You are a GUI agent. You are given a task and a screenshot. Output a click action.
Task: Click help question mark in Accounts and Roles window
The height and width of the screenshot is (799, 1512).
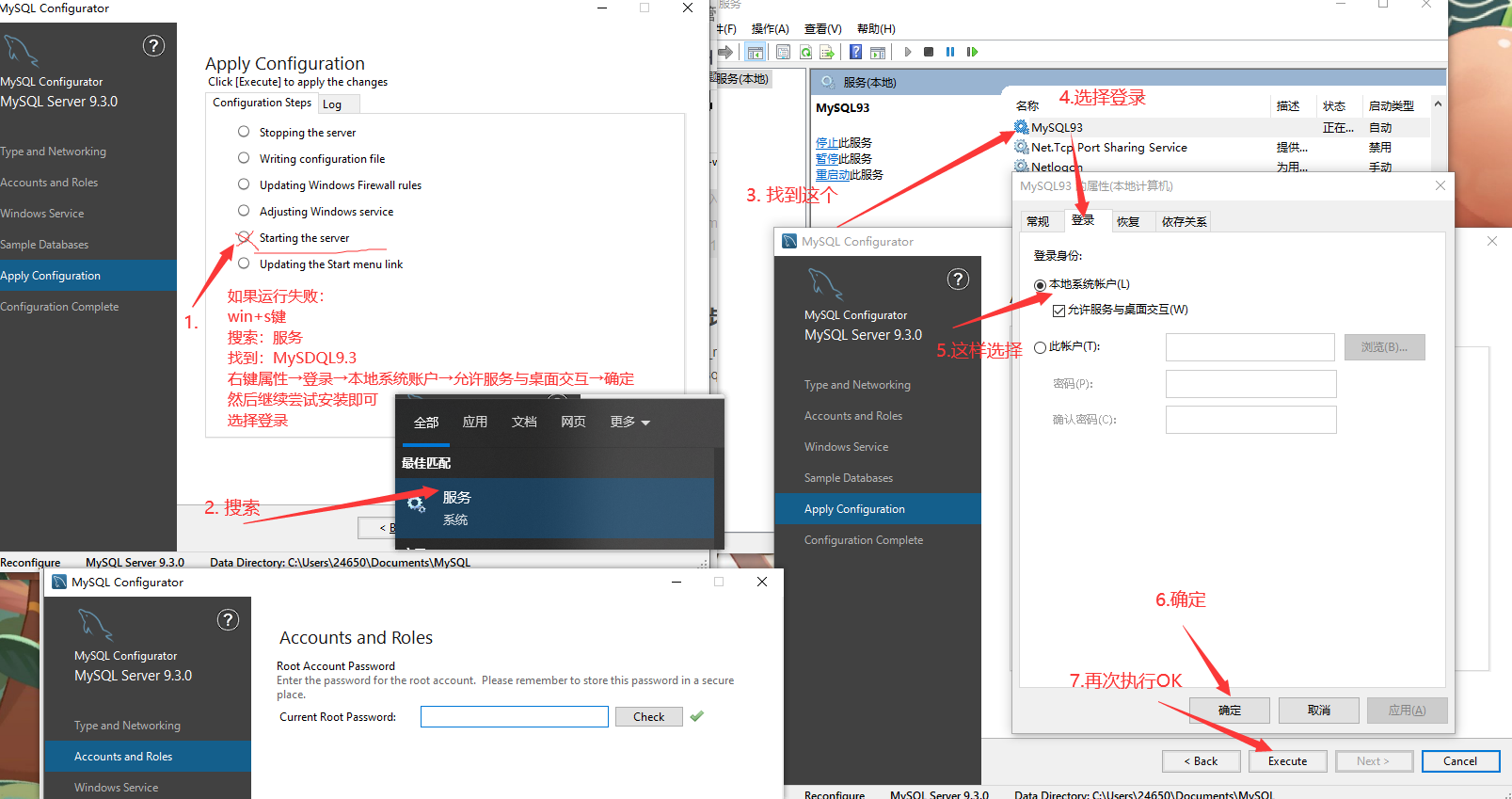point(228,619)
